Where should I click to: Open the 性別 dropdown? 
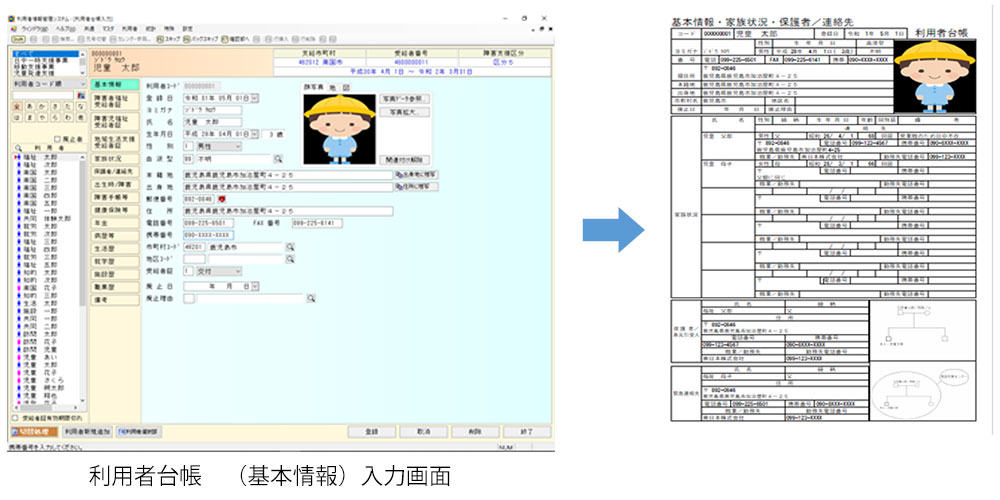pos(237,146)
